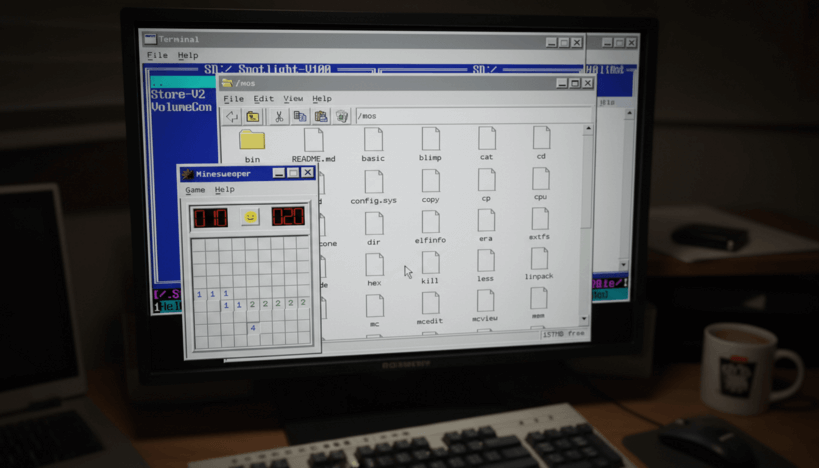
Task: Click the scissors cut icon
Action: pos(278,116)
